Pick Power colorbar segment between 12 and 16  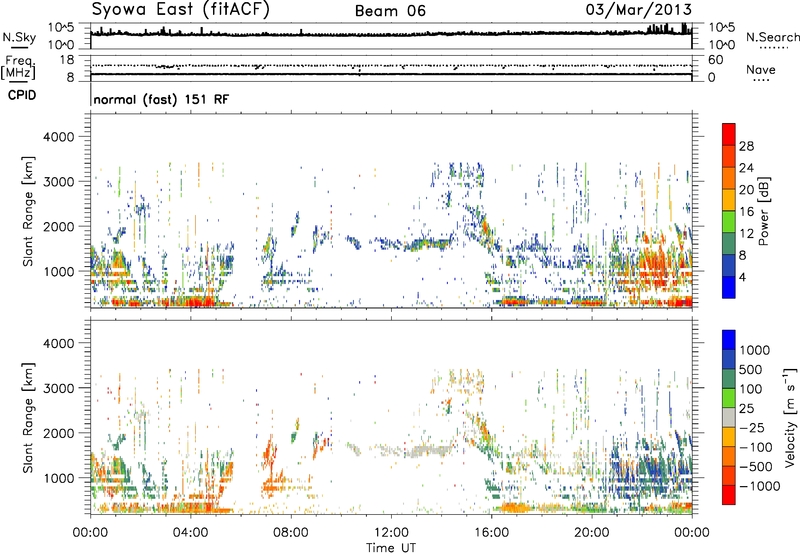tap(729, 222)
